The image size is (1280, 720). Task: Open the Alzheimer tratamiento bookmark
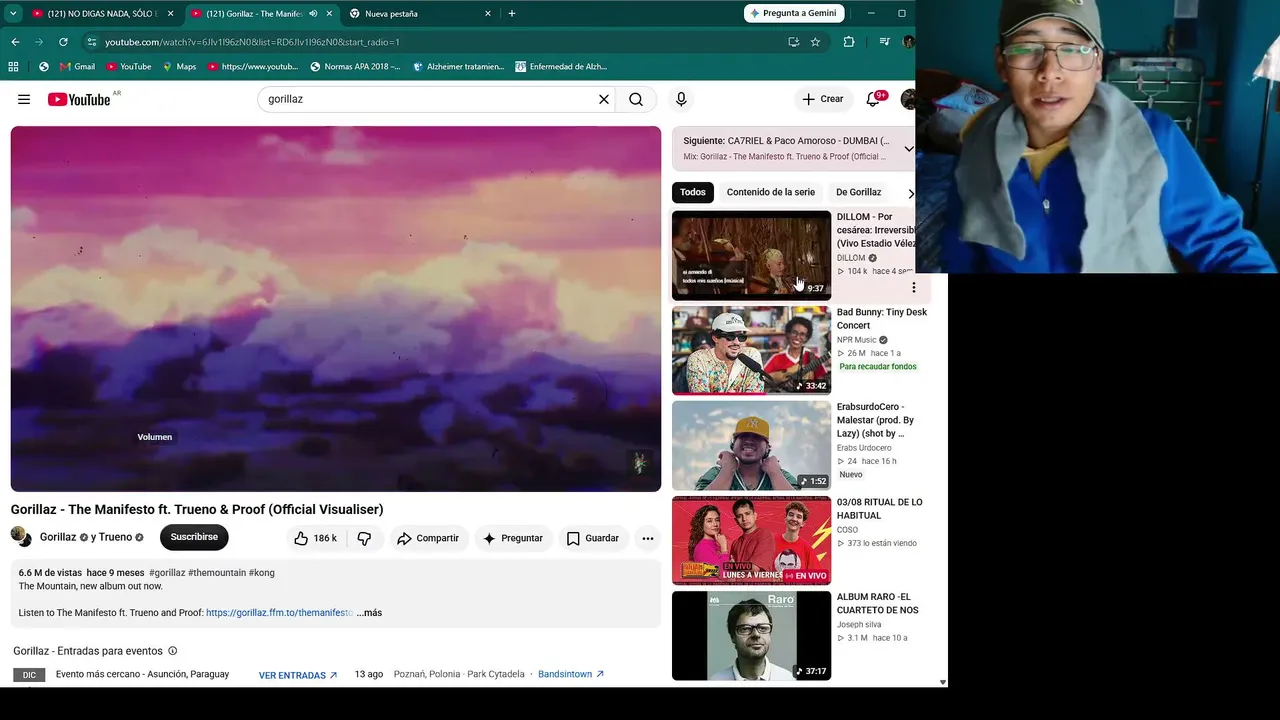(x=458, y=67)
